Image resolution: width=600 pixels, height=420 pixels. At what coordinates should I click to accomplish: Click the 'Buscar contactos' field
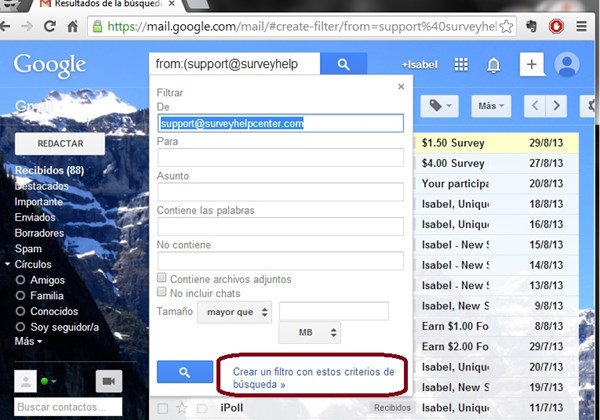coord(68,407)
